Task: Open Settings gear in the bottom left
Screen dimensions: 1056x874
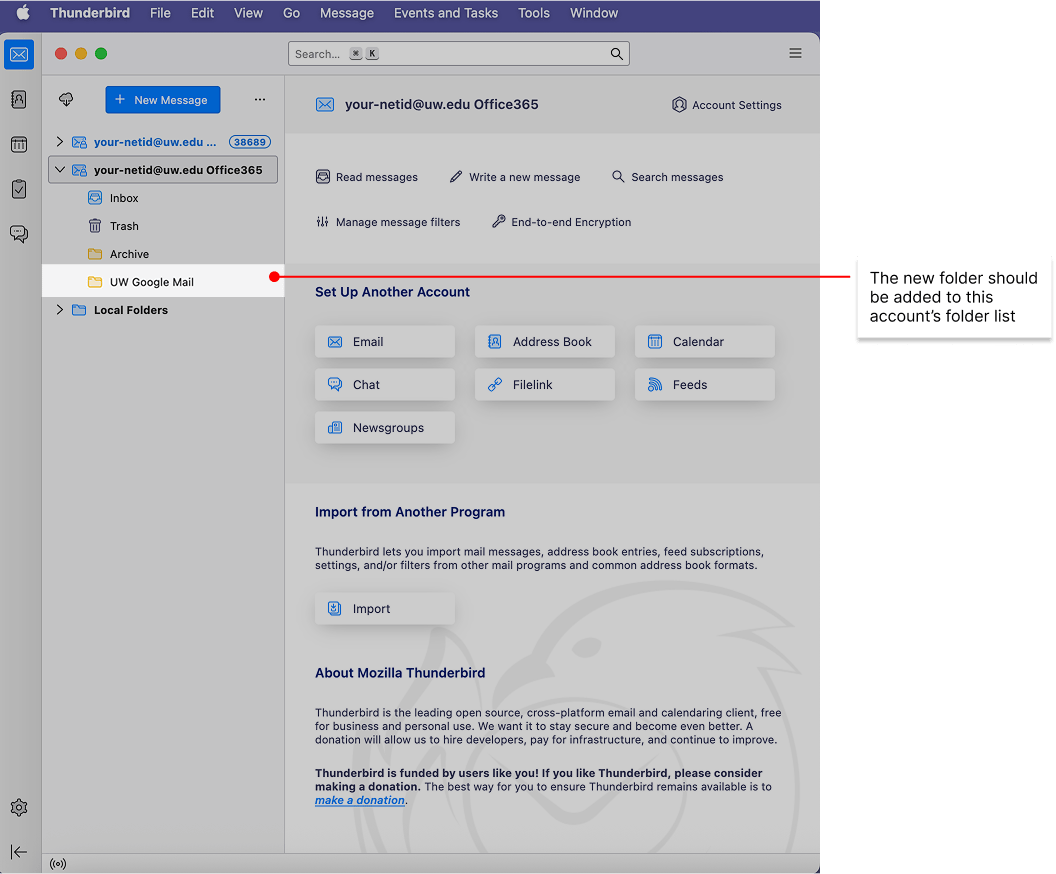Action: (18, 808)
